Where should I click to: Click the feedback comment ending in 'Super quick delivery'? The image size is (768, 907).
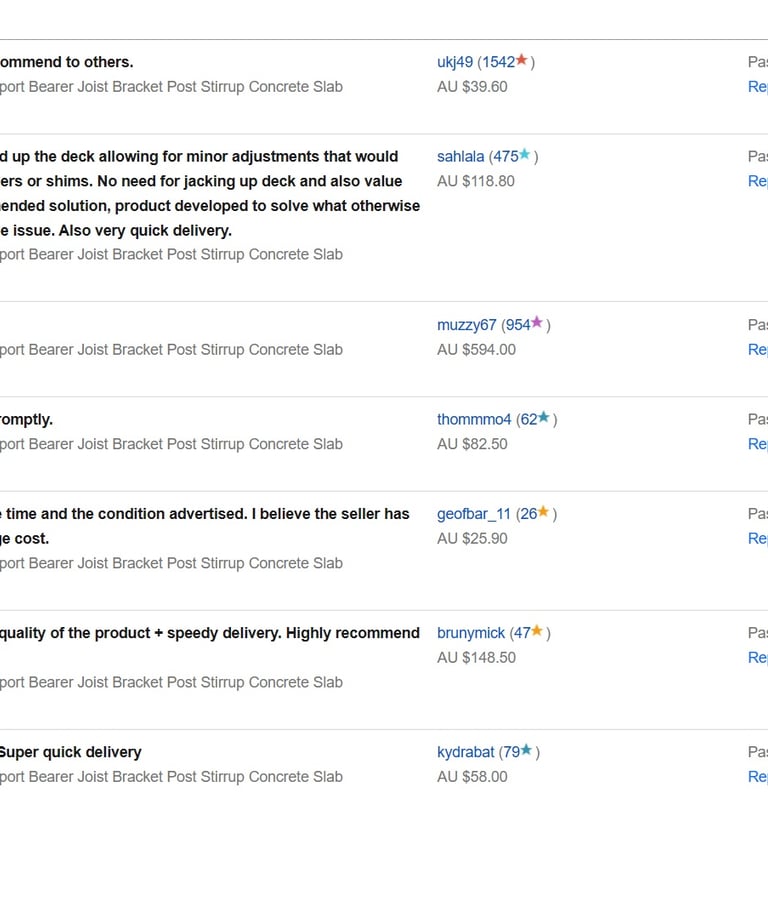tap(70, 751)
